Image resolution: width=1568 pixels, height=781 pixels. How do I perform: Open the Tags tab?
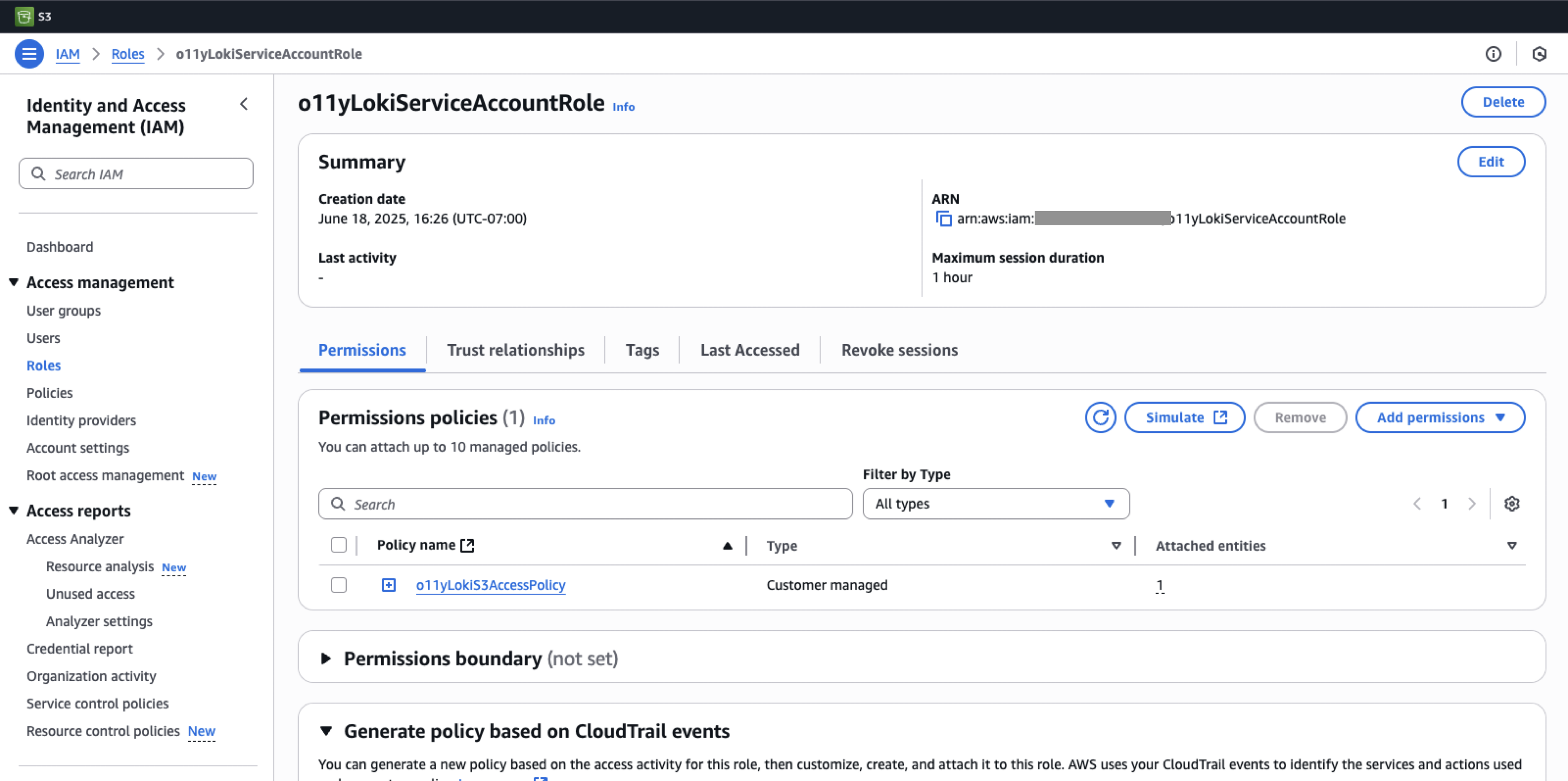pos(642,350)
